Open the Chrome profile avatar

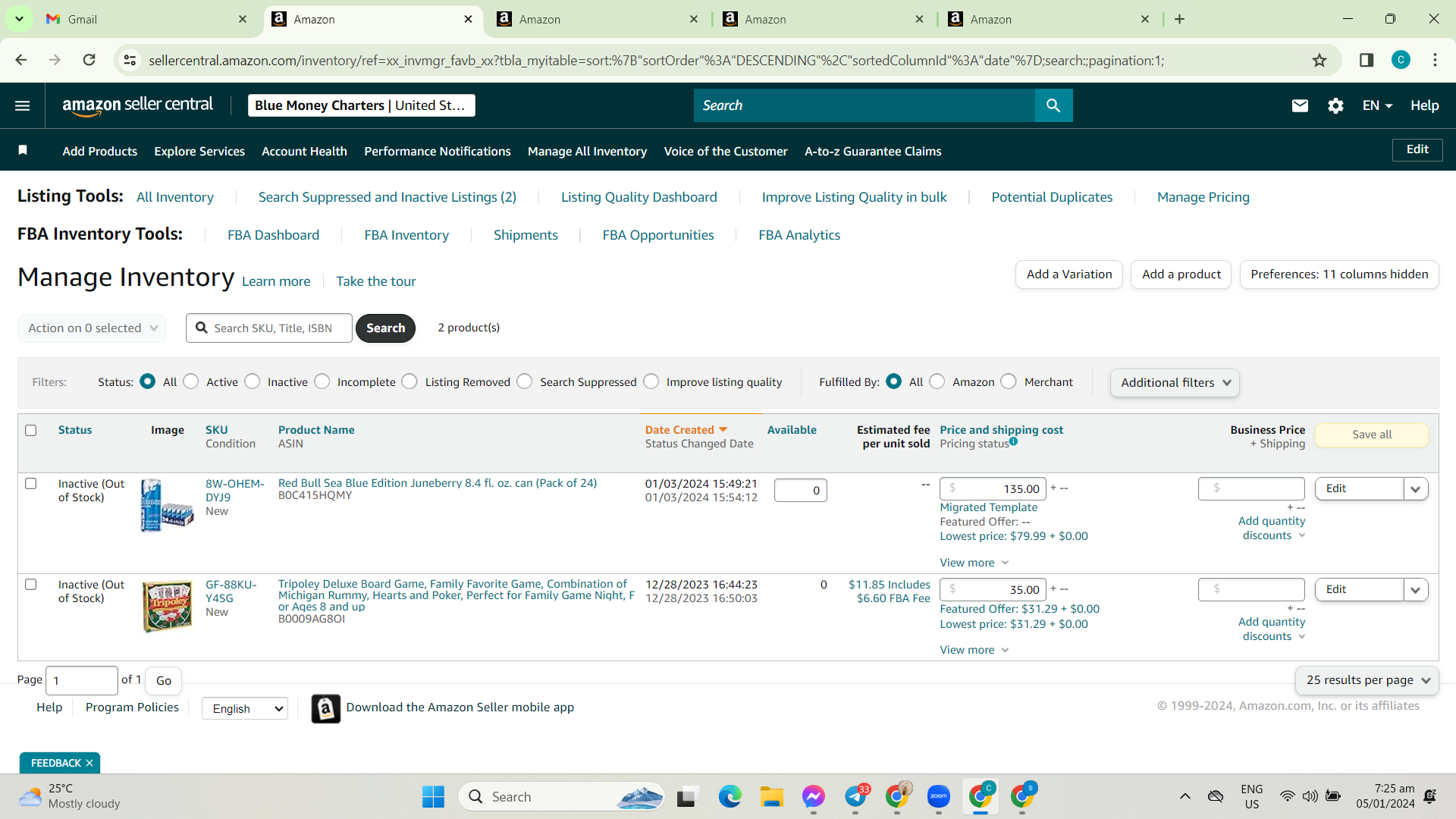click(1401, 60)
